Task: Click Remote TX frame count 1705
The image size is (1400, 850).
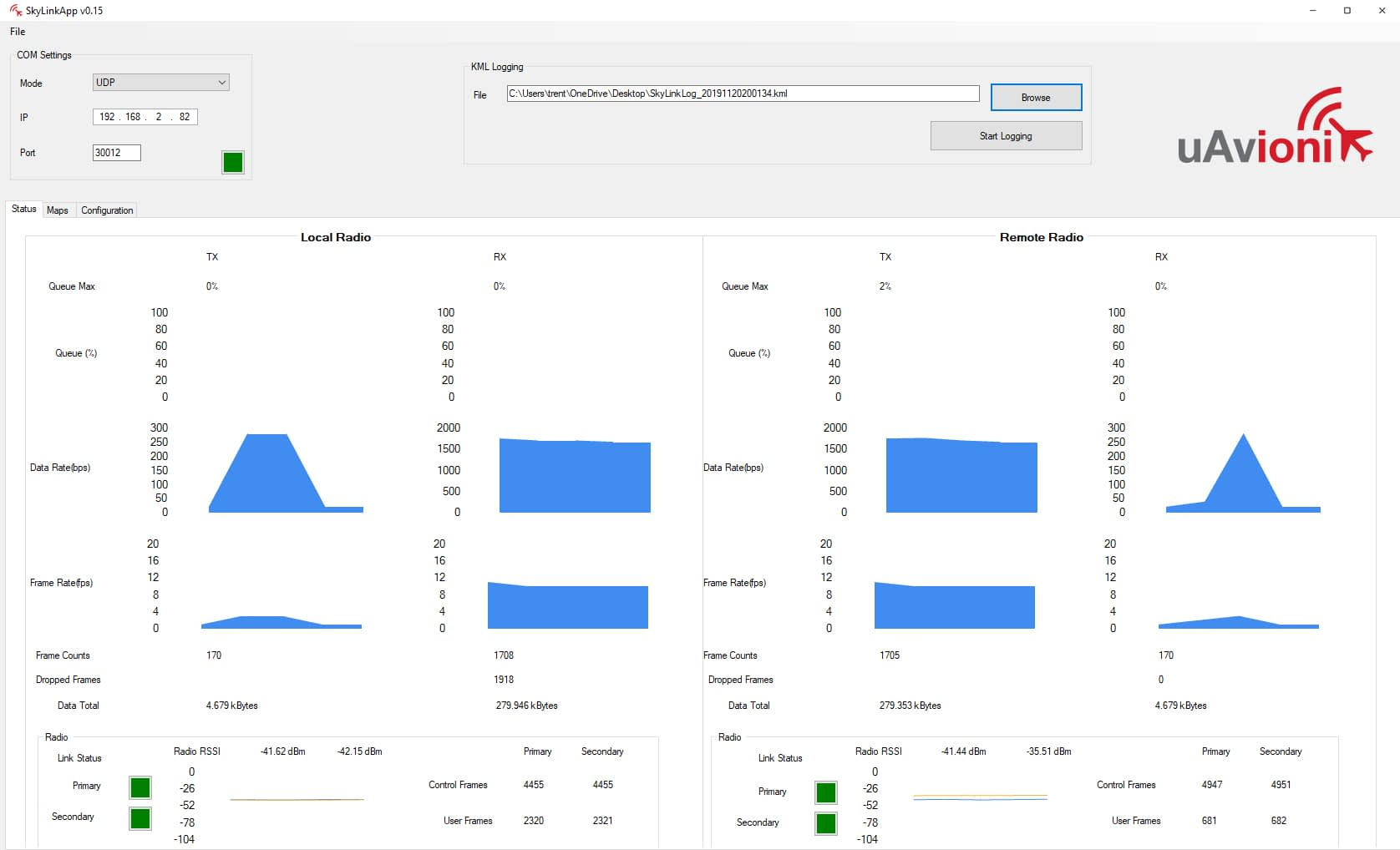Action: click(x=890, y=655)
